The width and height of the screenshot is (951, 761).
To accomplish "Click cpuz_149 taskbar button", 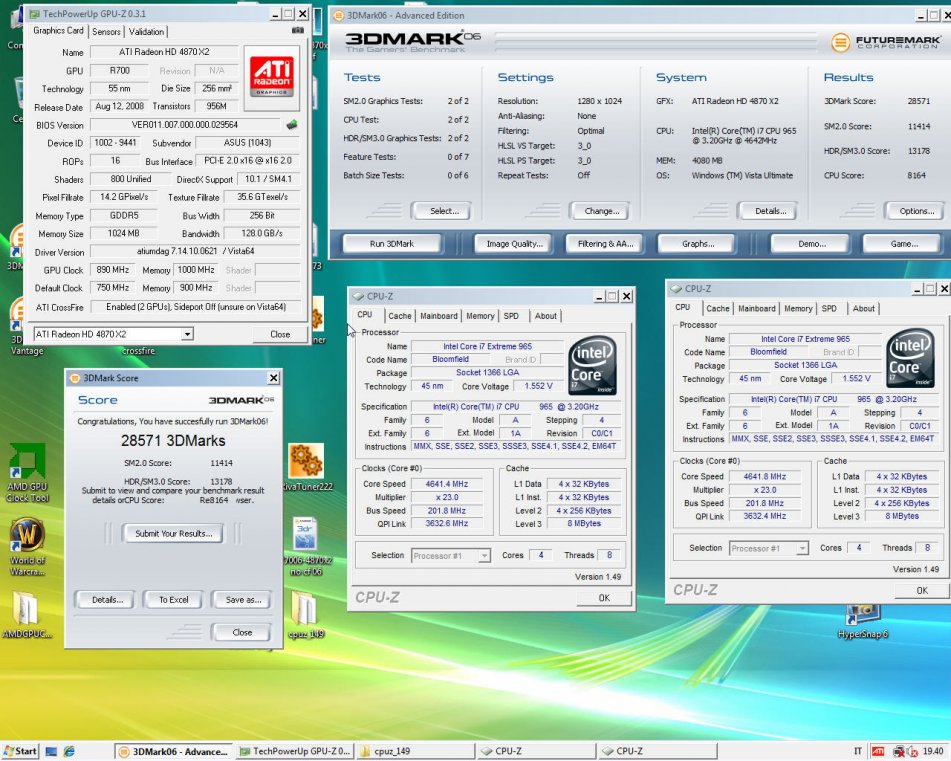I will [415, 751].
